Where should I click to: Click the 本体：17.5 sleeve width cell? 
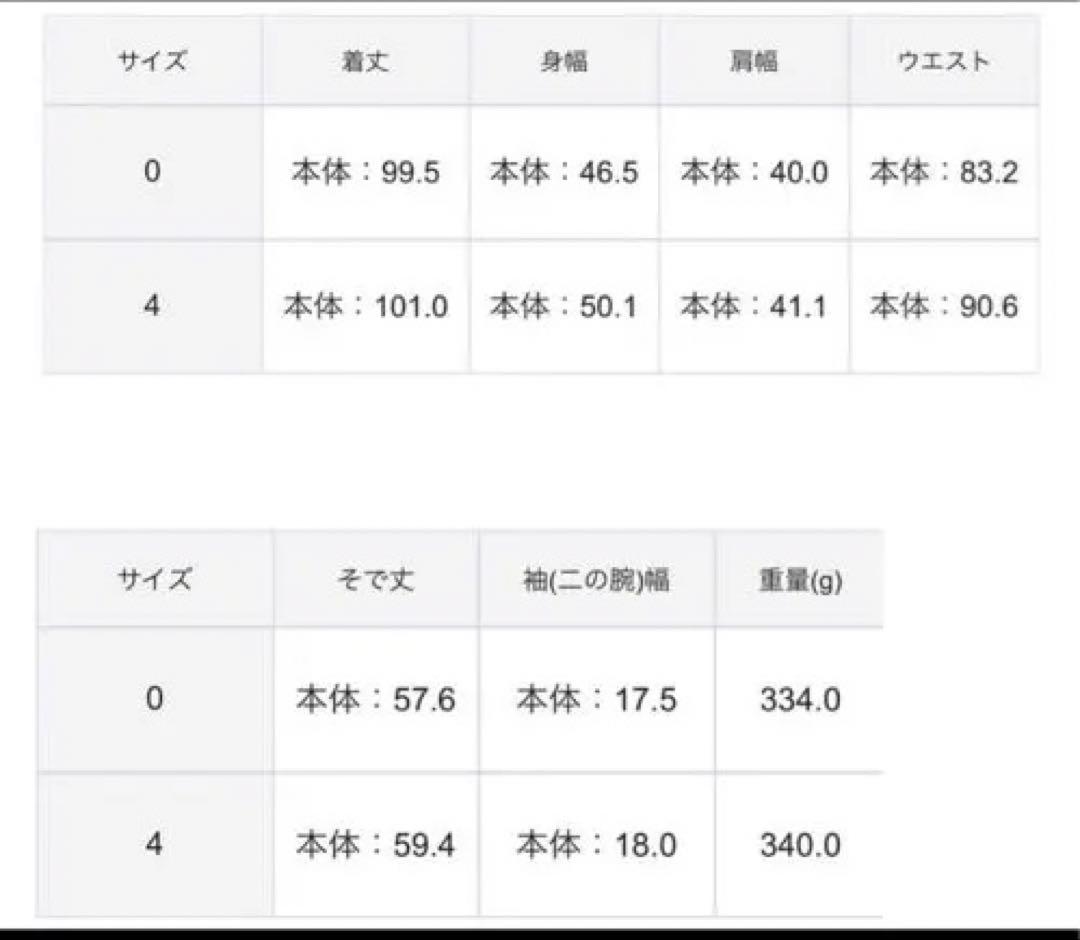pos(596,700)
